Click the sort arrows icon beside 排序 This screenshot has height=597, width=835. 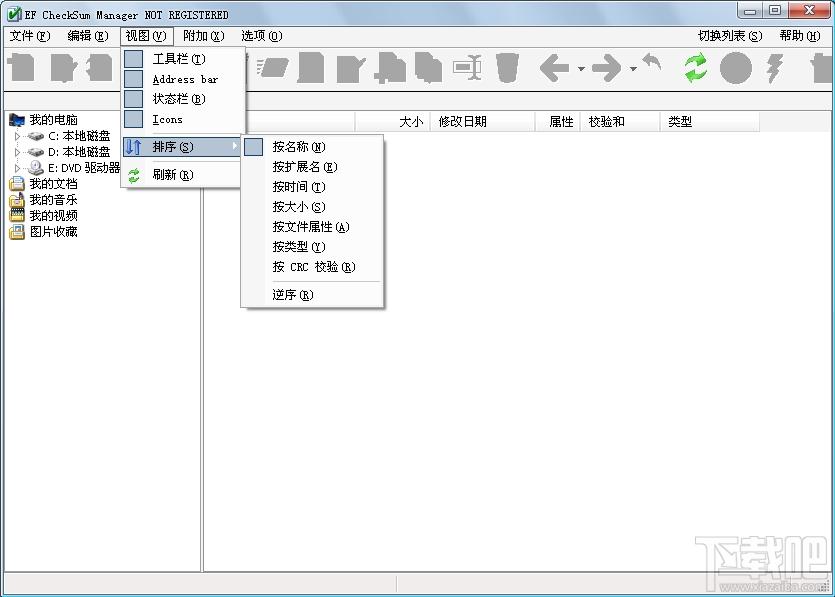[133, 146]
